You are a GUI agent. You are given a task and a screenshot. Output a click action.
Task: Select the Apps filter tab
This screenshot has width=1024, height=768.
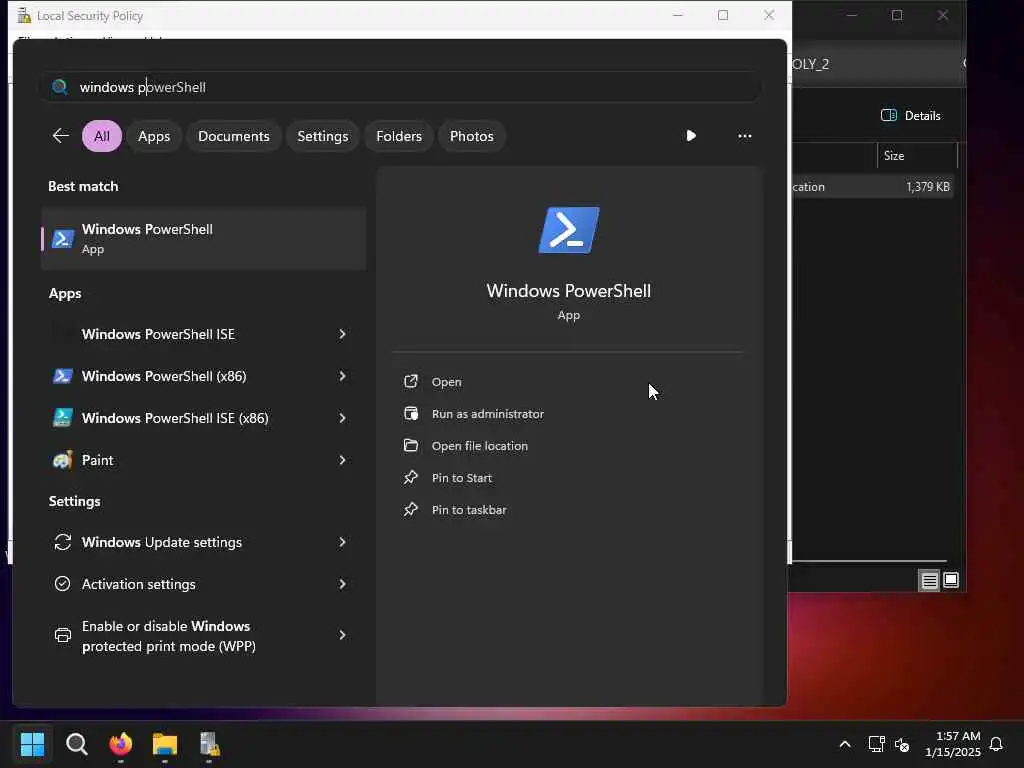click(x=154, y=136)
